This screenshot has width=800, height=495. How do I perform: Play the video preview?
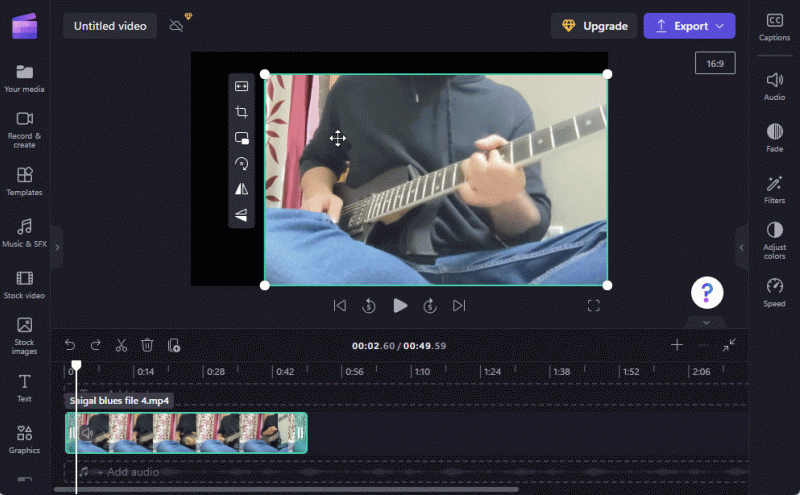coord(400,306)
